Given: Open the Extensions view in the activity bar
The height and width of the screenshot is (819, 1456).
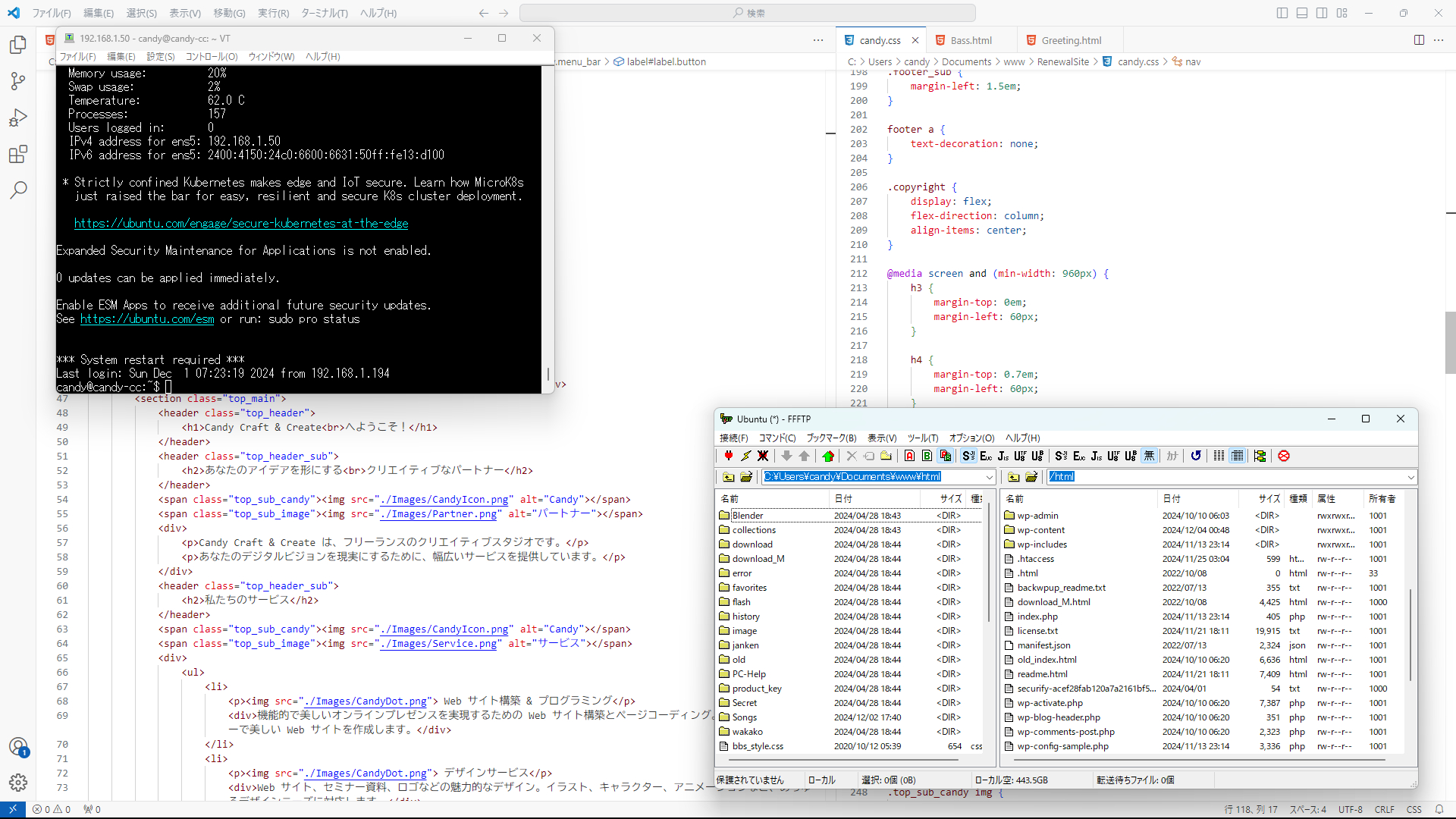Looking at the screenshot, I should click(x=18, y=155).
